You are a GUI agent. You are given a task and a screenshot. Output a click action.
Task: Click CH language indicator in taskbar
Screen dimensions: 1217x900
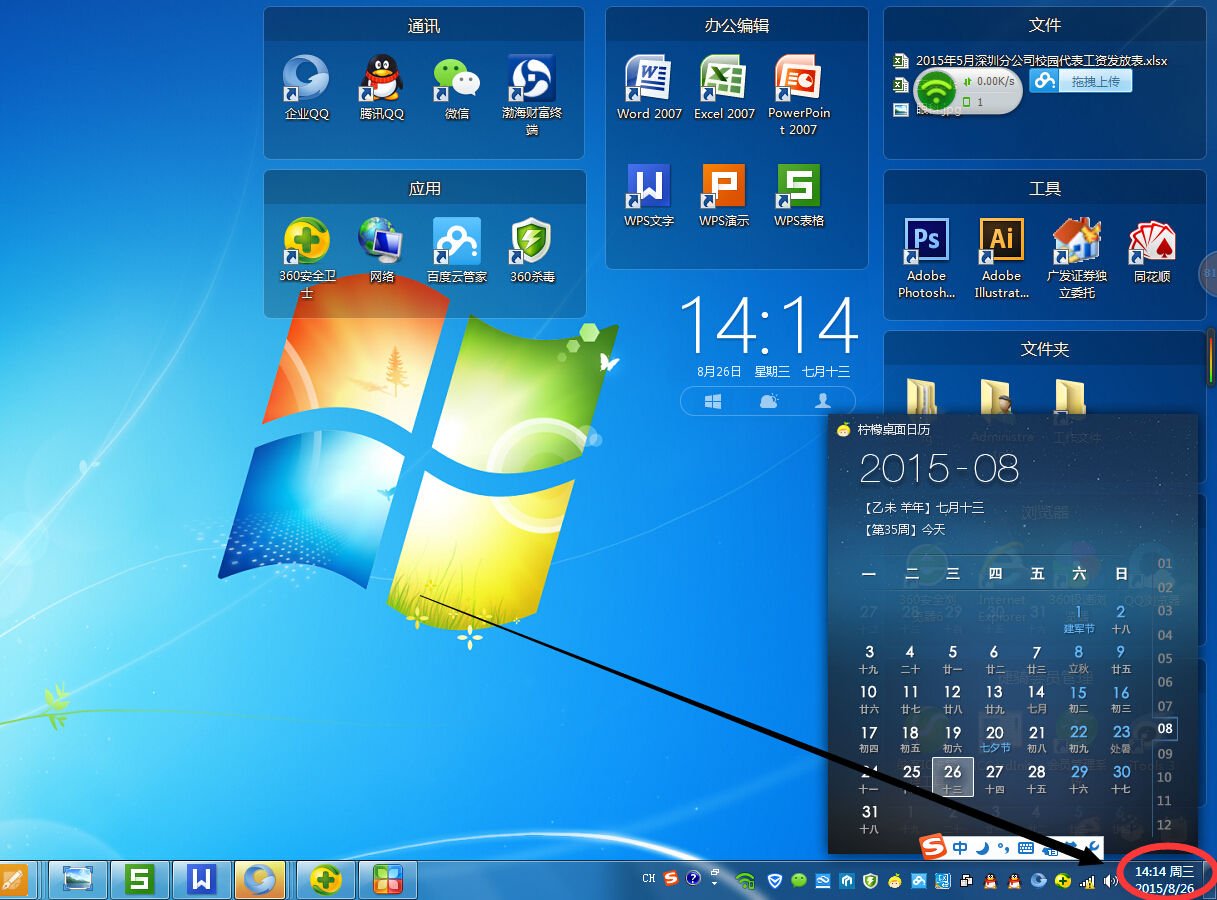(649, 879)
